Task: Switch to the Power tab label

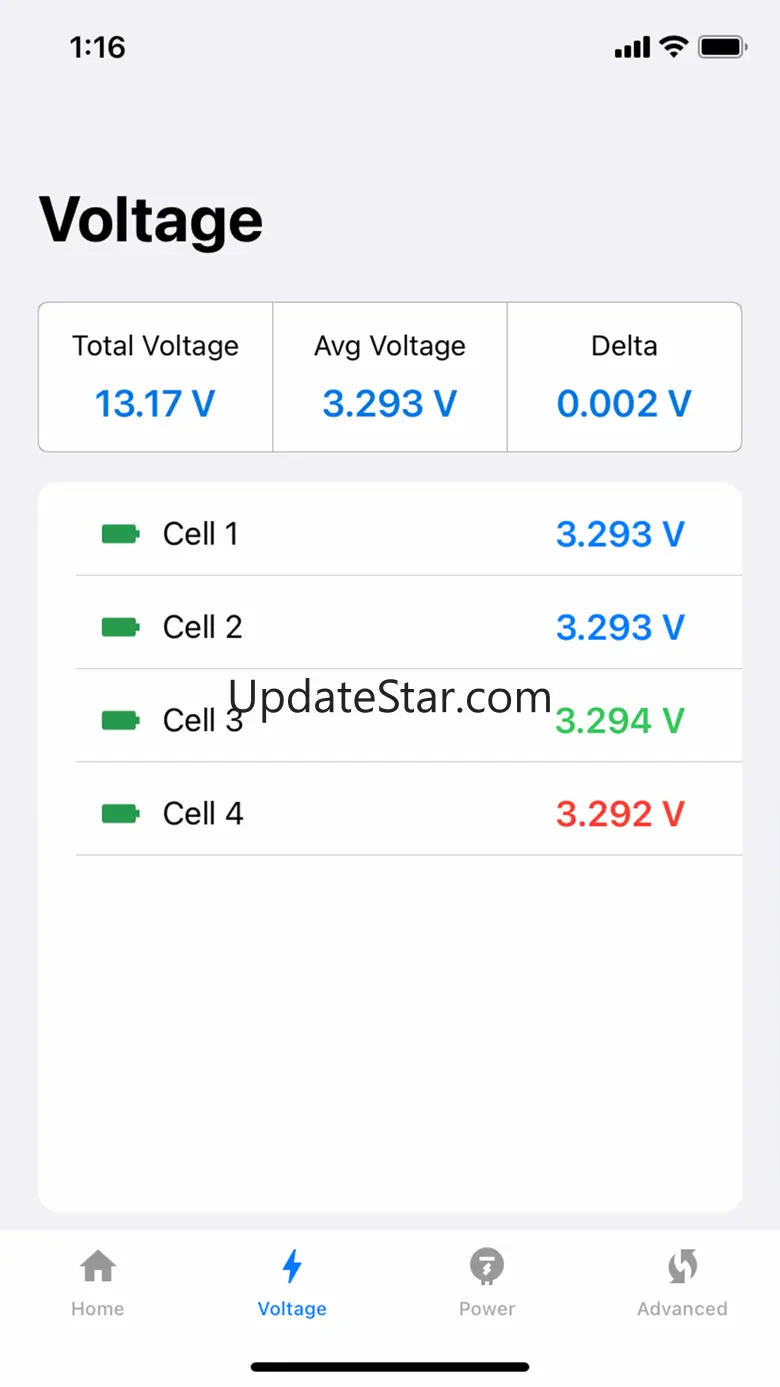Action: pos(487,1308)
